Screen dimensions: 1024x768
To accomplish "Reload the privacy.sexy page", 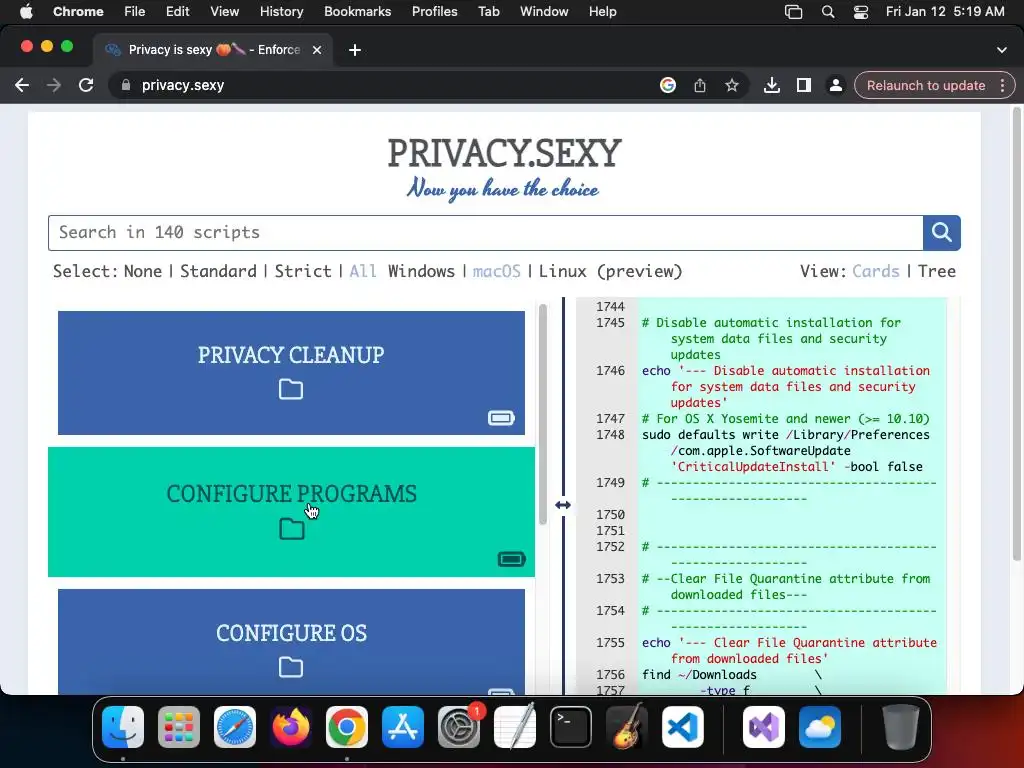I will pos(86,86).
